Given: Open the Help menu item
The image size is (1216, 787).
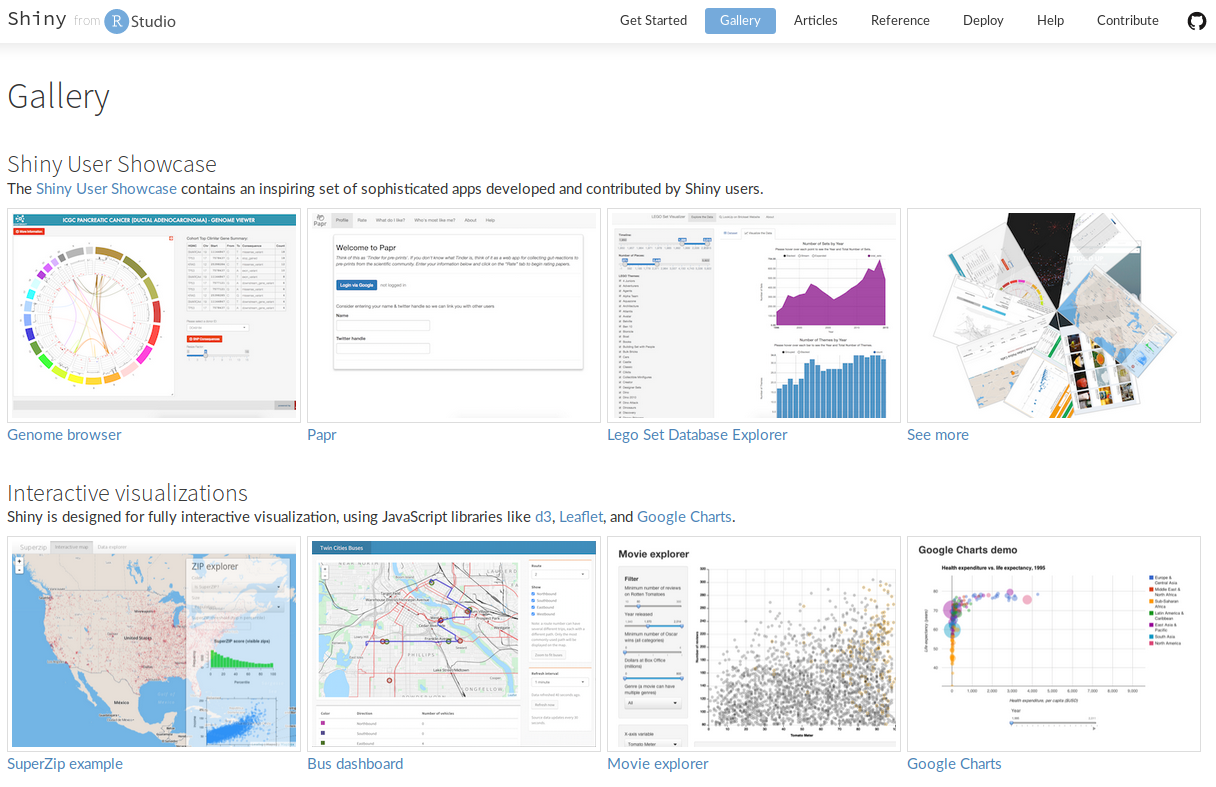Looking at the screenshot, I should (1050, 21).
